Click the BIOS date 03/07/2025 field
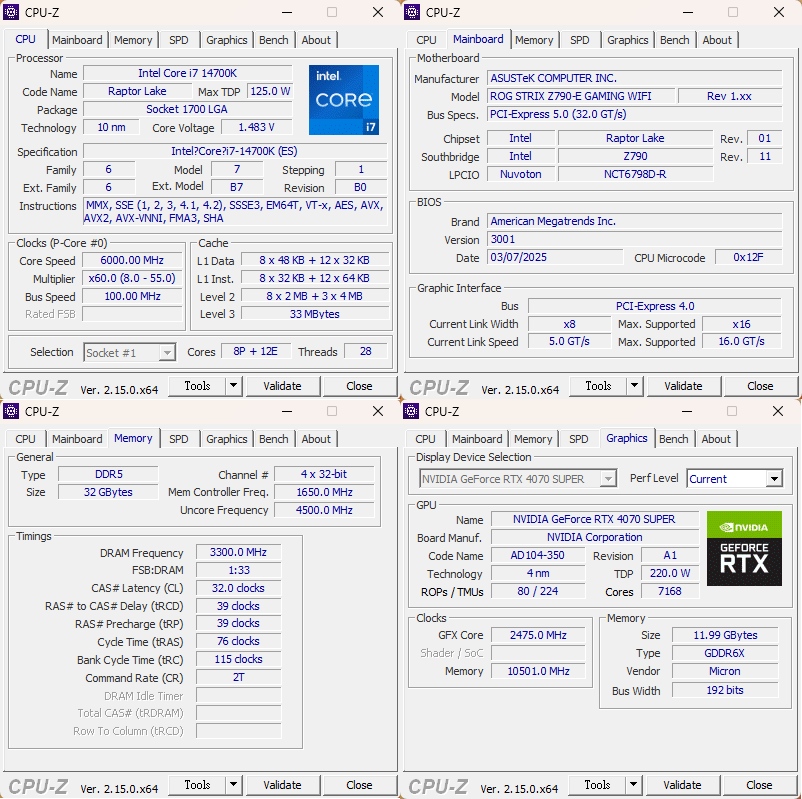The image size is (802, 799). coord(555,257)
